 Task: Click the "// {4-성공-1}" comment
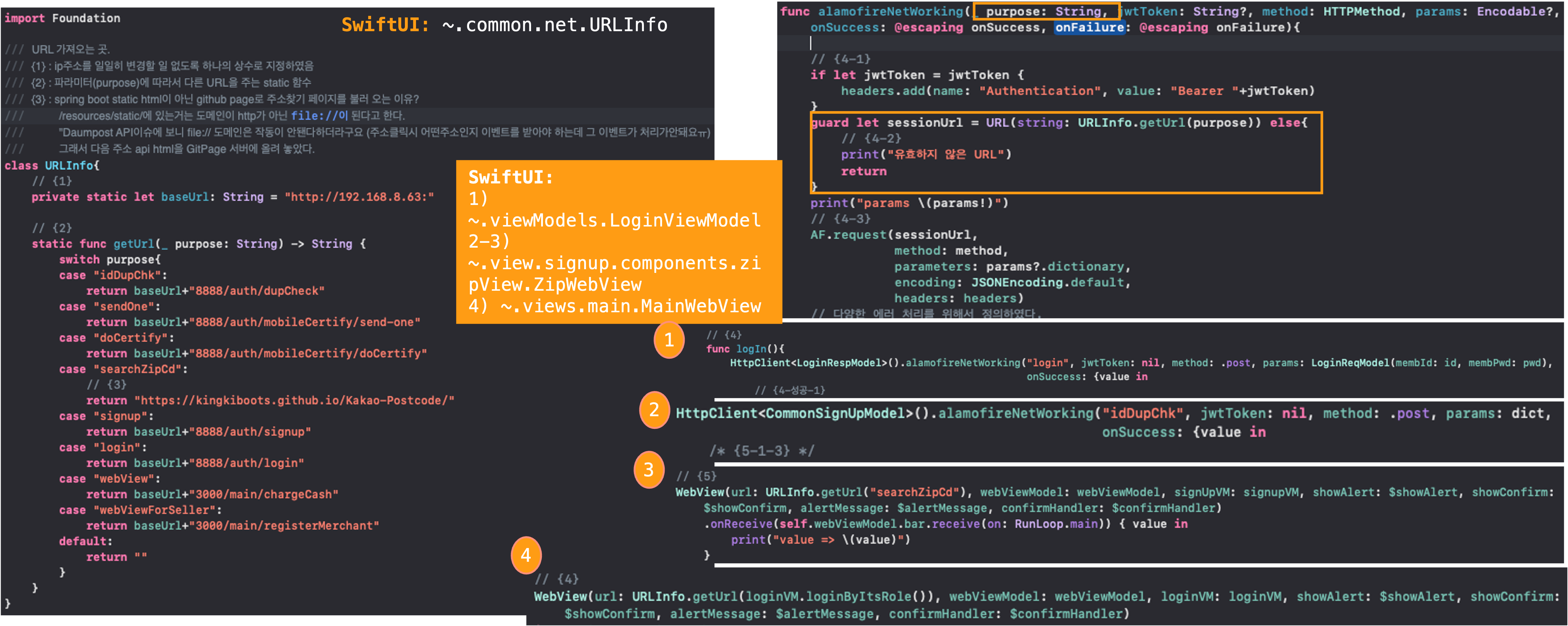[x=790, y=390]
